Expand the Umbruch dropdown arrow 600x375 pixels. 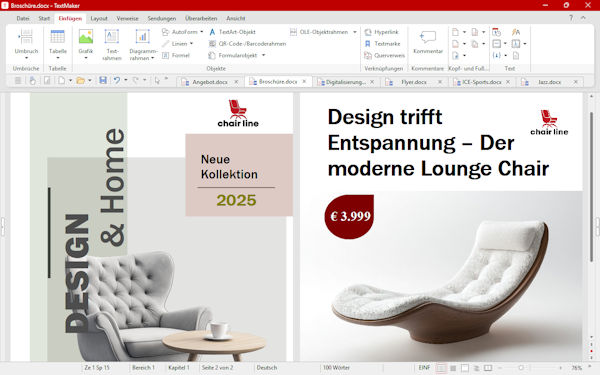tap(26, 58)
